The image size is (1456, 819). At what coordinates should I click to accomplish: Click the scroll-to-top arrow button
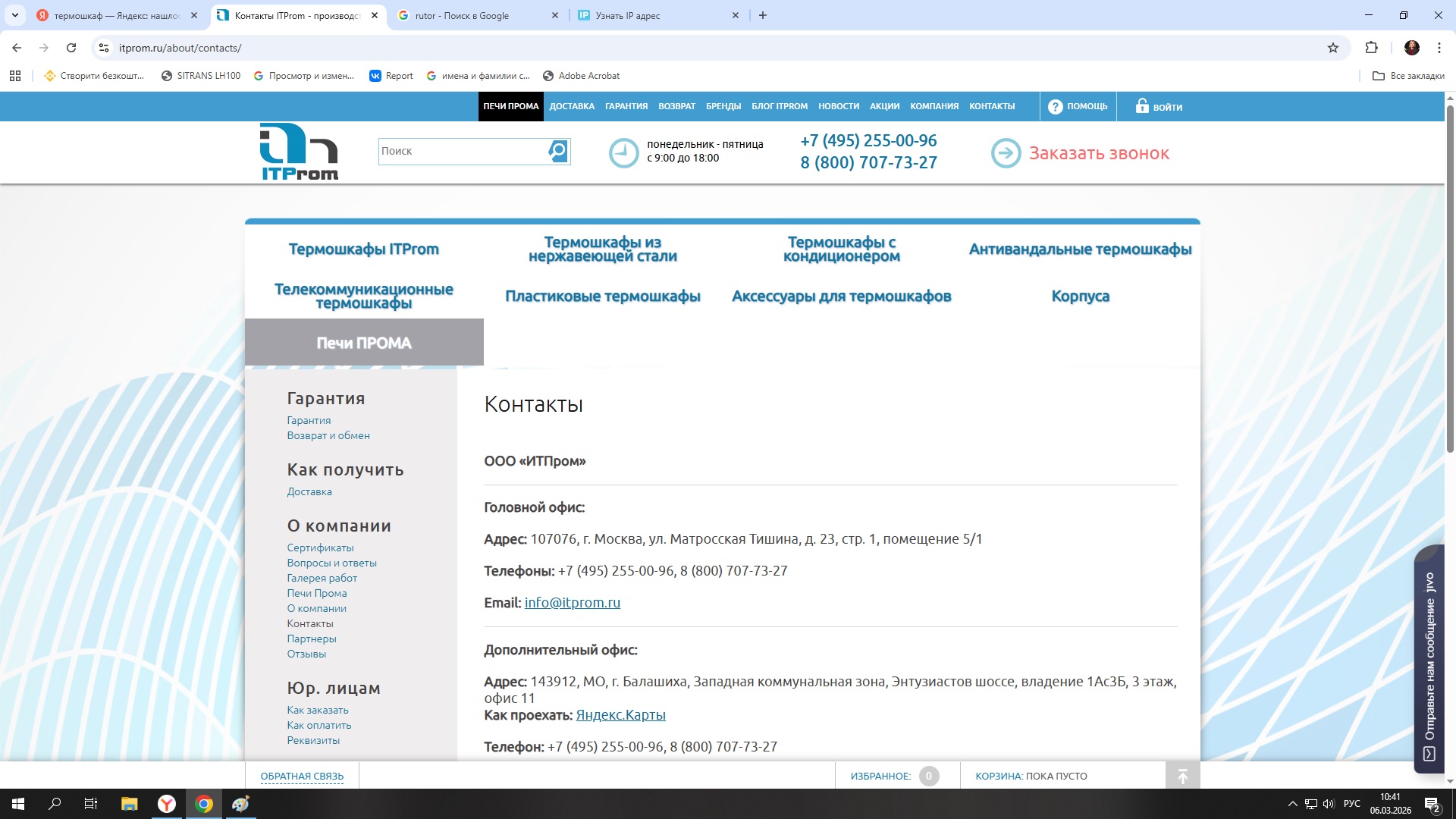coord(1182,776)
